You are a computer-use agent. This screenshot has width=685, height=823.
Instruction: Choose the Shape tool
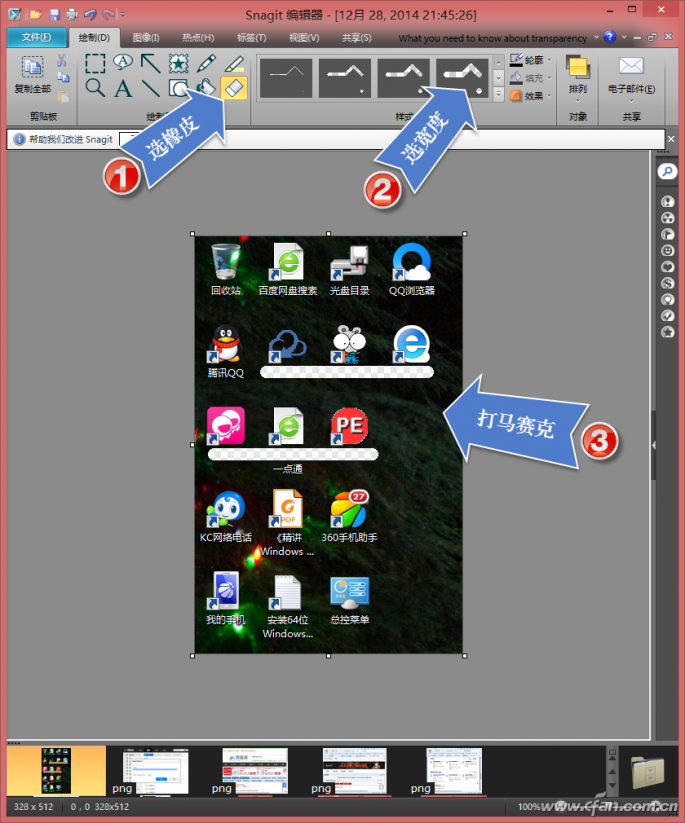pyautogui.click(x=178, y=88)
